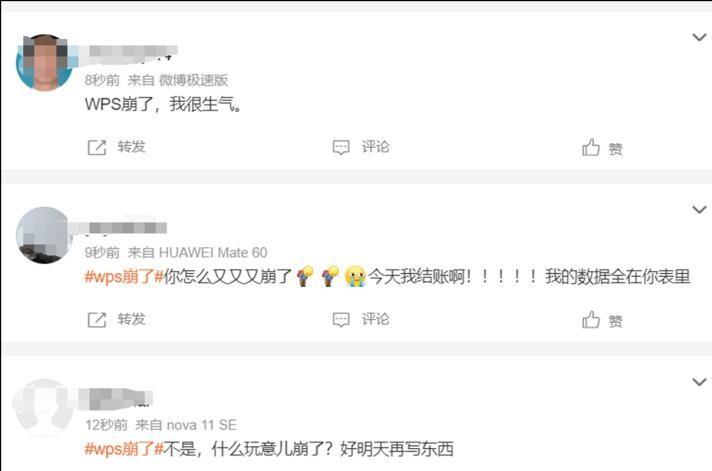Click 转发 text on first post
Viewport: 712px width, 471px height.
pyautogui.click(x=131, y=147)
